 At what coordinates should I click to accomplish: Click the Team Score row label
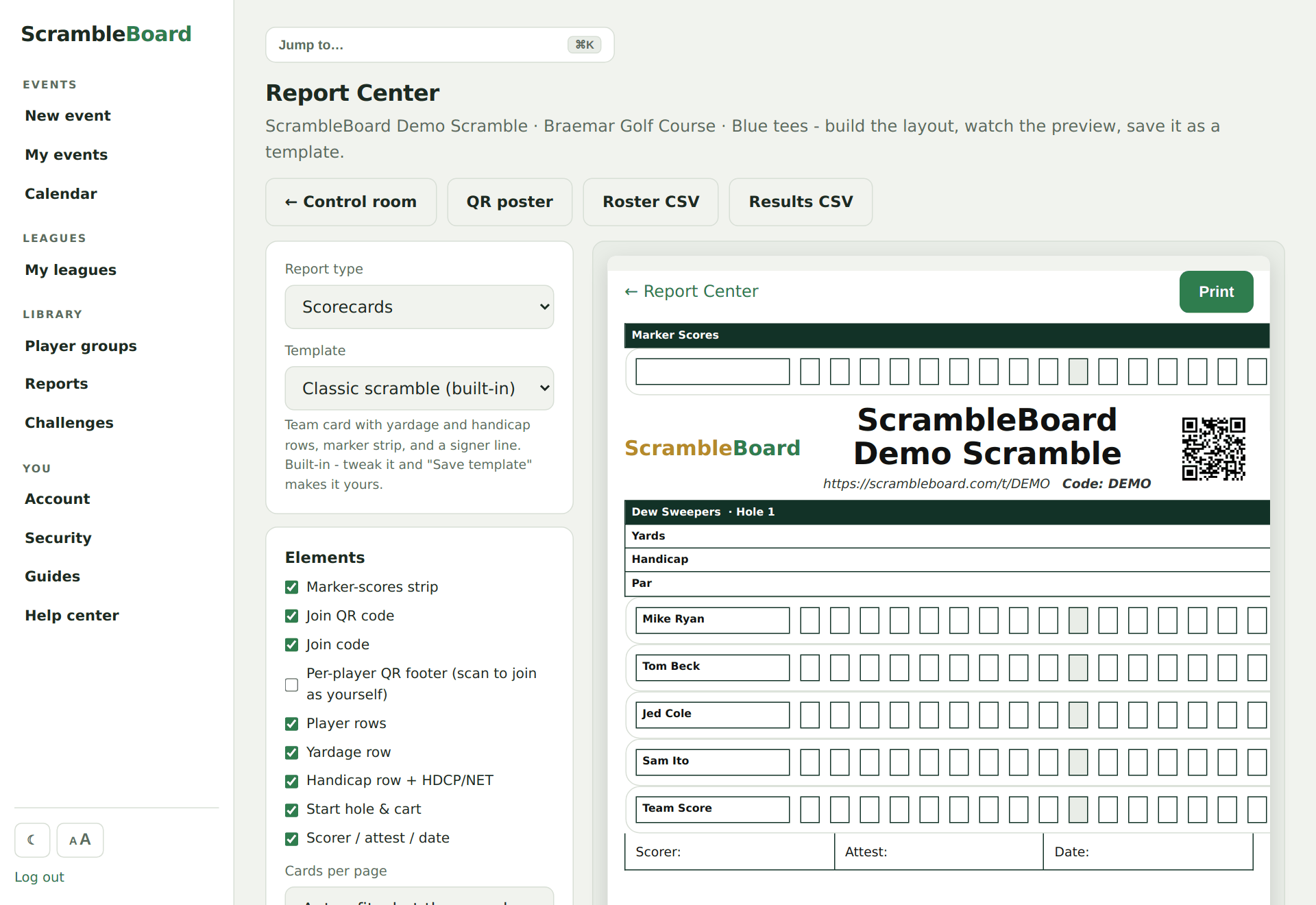[x=713, y=809]
